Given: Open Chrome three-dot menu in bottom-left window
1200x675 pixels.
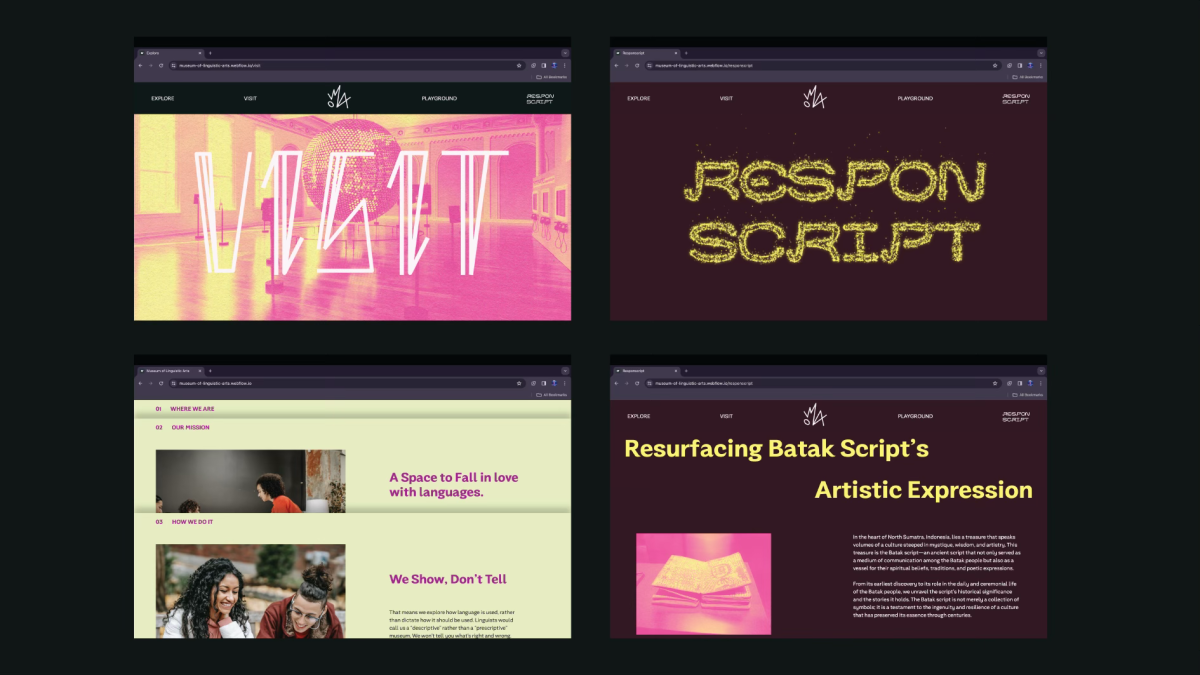Looking at the screenshot, I should 564,383.
